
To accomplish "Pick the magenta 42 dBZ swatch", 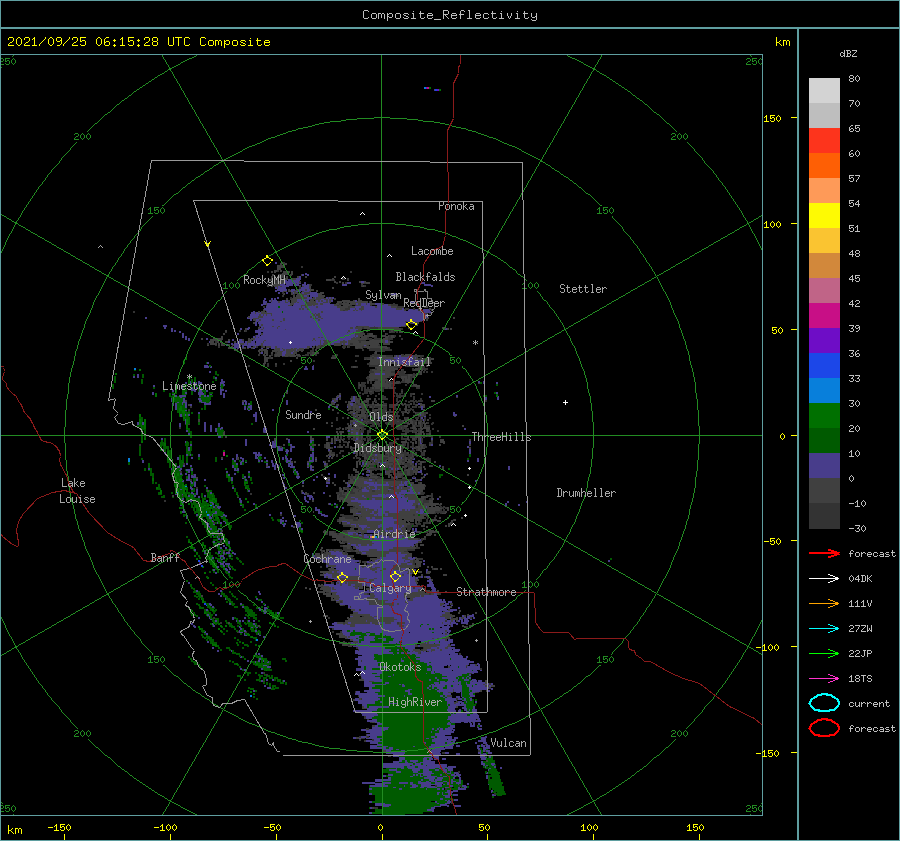I will (824, 315).
